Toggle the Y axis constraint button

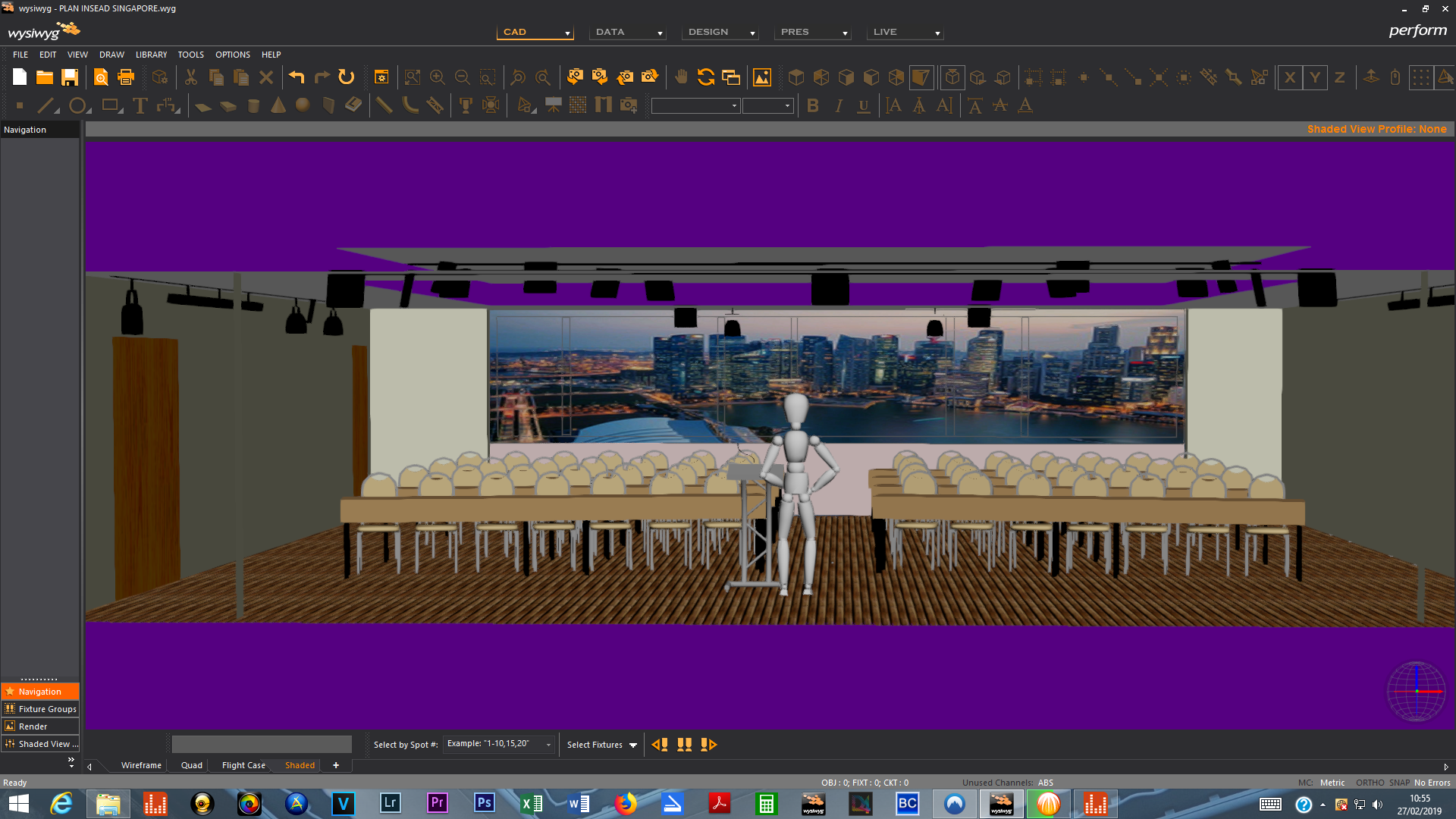point(1315,77)
